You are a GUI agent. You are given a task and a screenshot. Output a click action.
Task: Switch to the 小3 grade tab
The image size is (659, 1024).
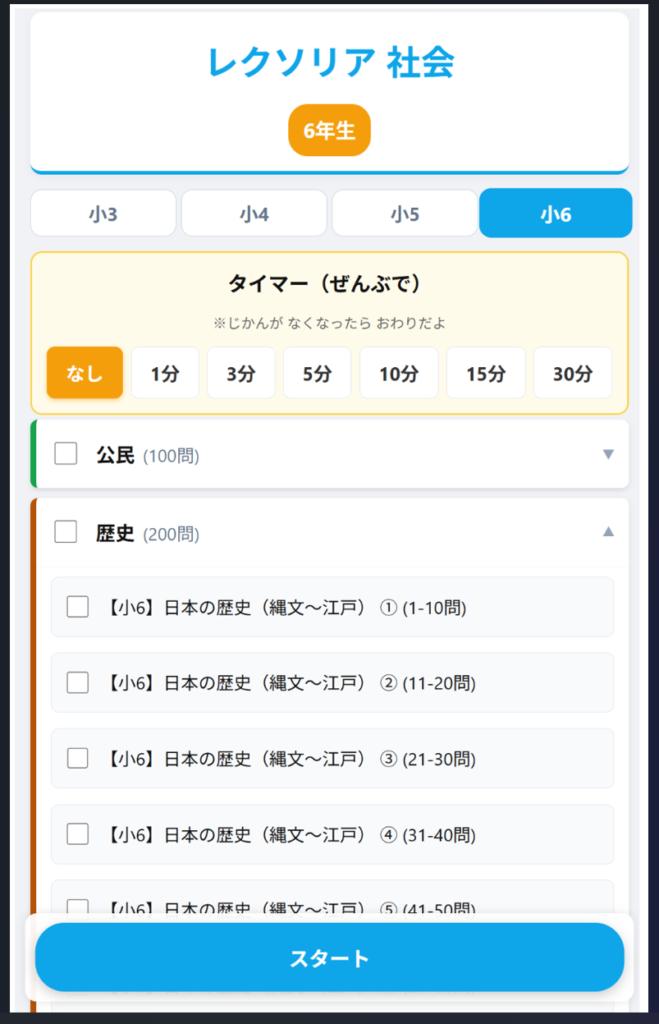103,213
